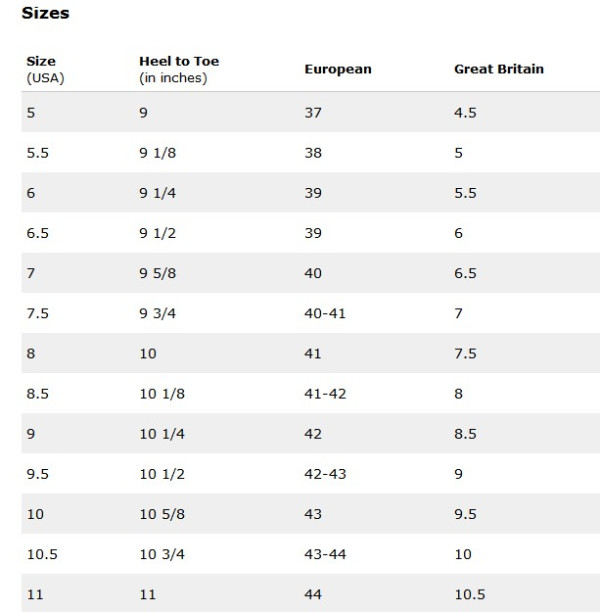Select the Heel to Toe column header
The height and width of the screenshot is (612, 600).
pos(179,69)
